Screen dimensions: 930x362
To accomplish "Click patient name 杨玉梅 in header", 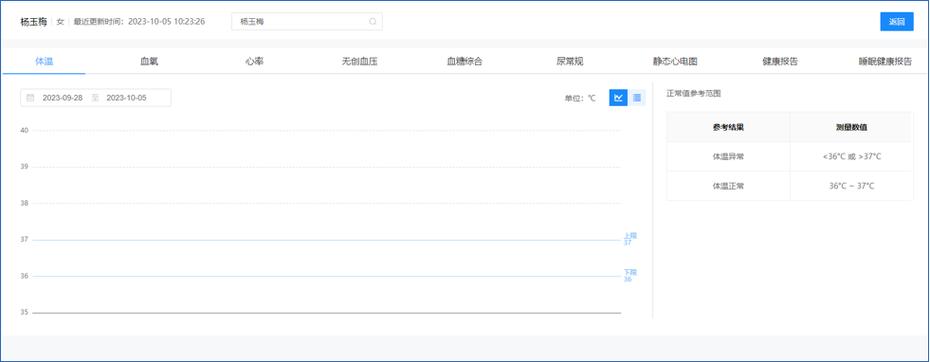I will point(33,22).
